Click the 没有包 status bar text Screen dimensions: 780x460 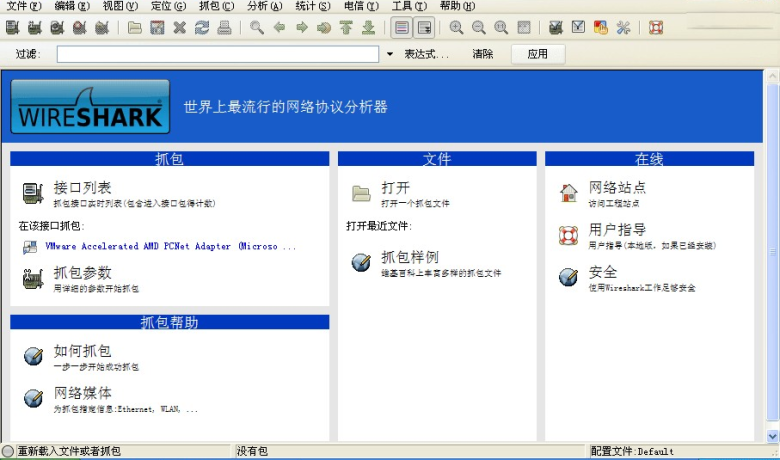tap(252, 451)
